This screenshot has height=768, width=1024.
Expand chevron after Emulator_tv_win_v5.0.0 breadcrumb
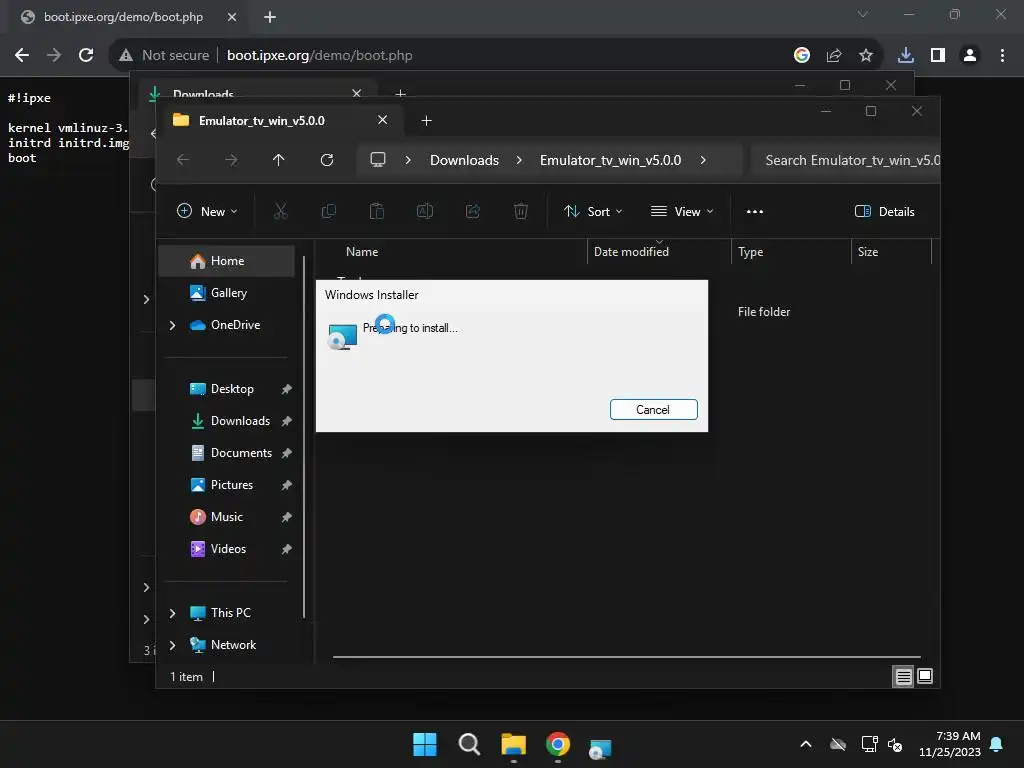tap(703, 160)
